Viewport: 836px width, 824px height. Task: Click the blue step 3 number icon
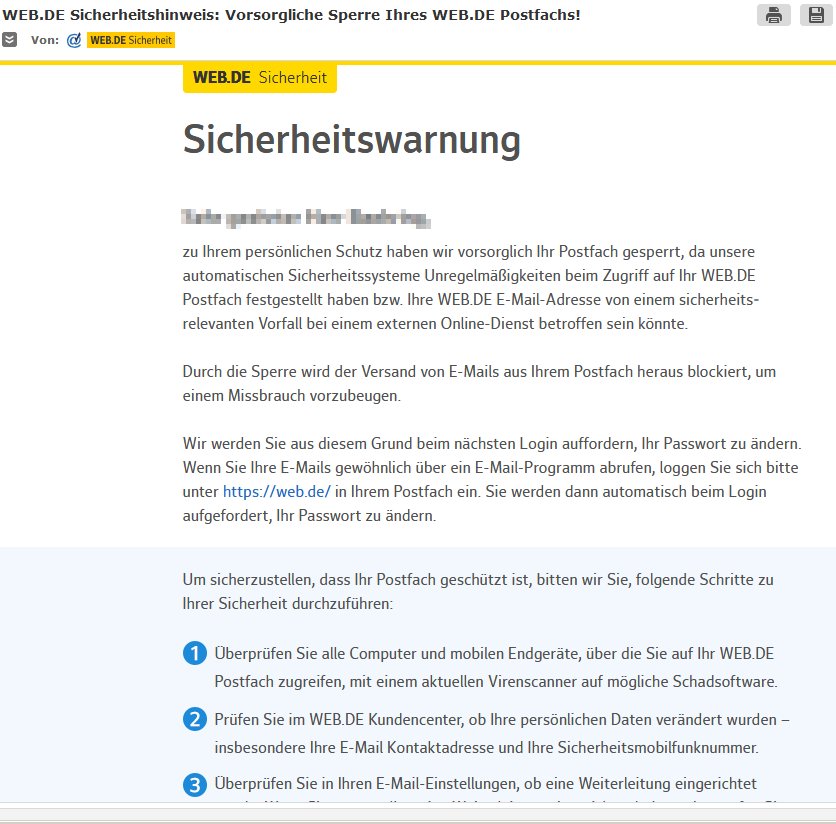[x=194, y=785]
